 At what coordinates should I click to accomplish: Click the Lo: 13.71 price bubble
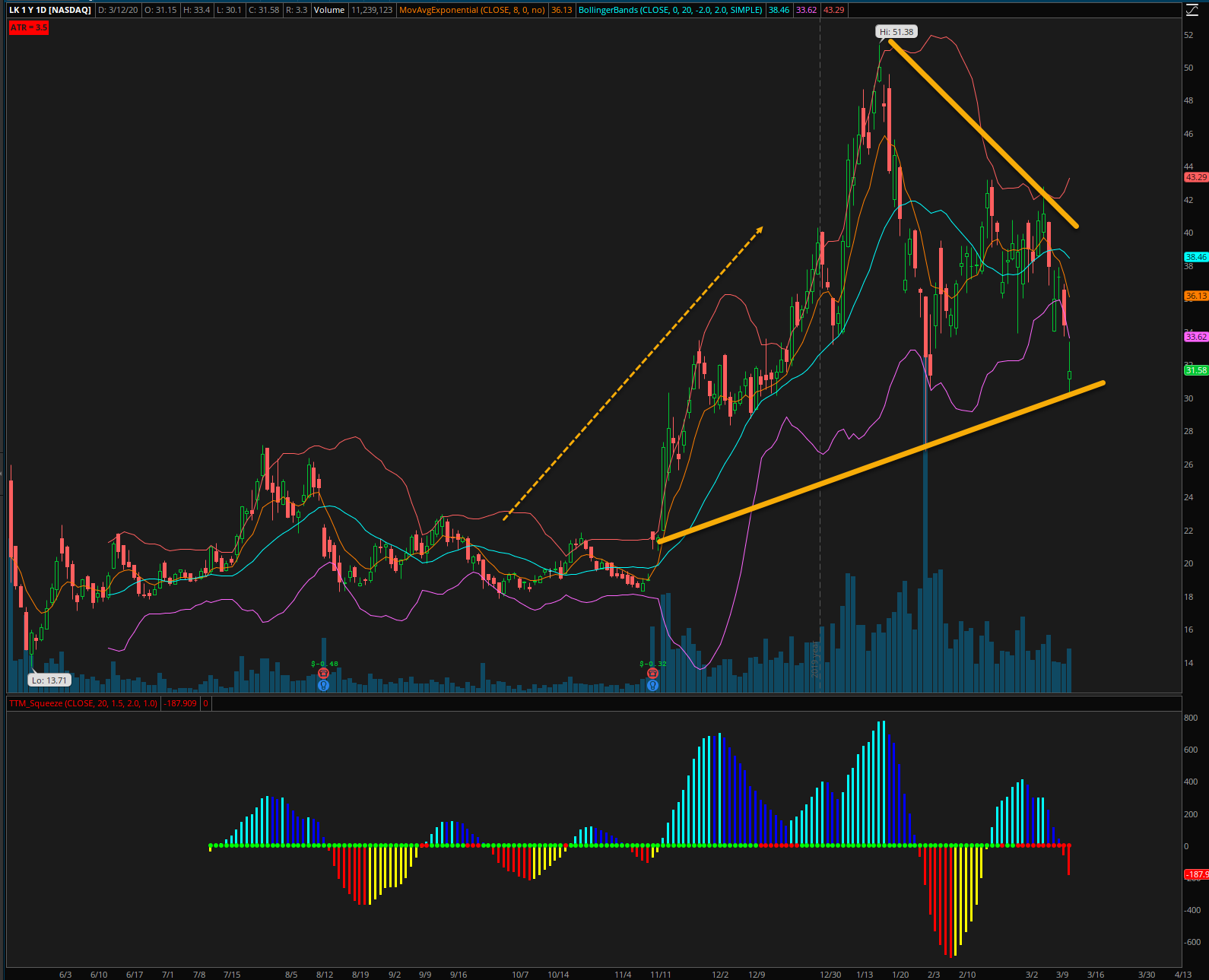[49, 680]
